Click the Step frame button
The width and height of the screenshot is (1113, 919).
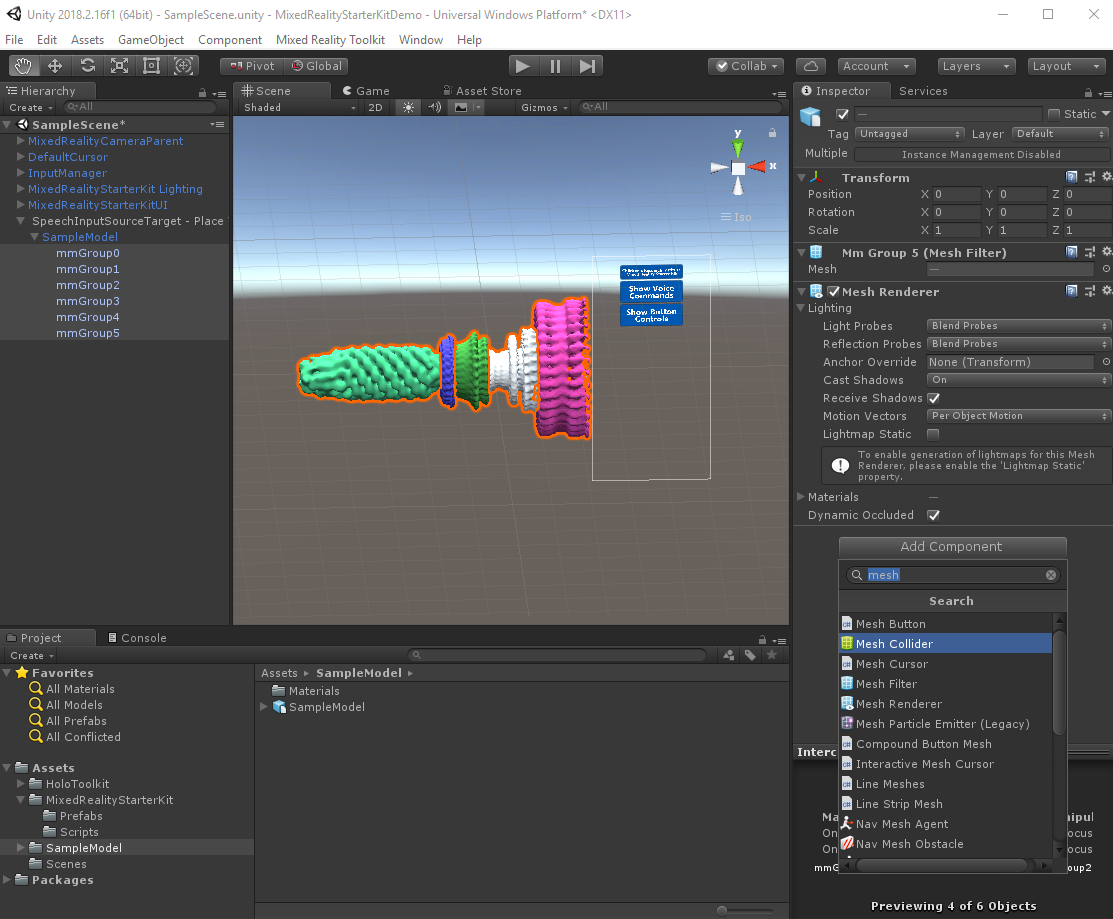(x=588, y=66)
